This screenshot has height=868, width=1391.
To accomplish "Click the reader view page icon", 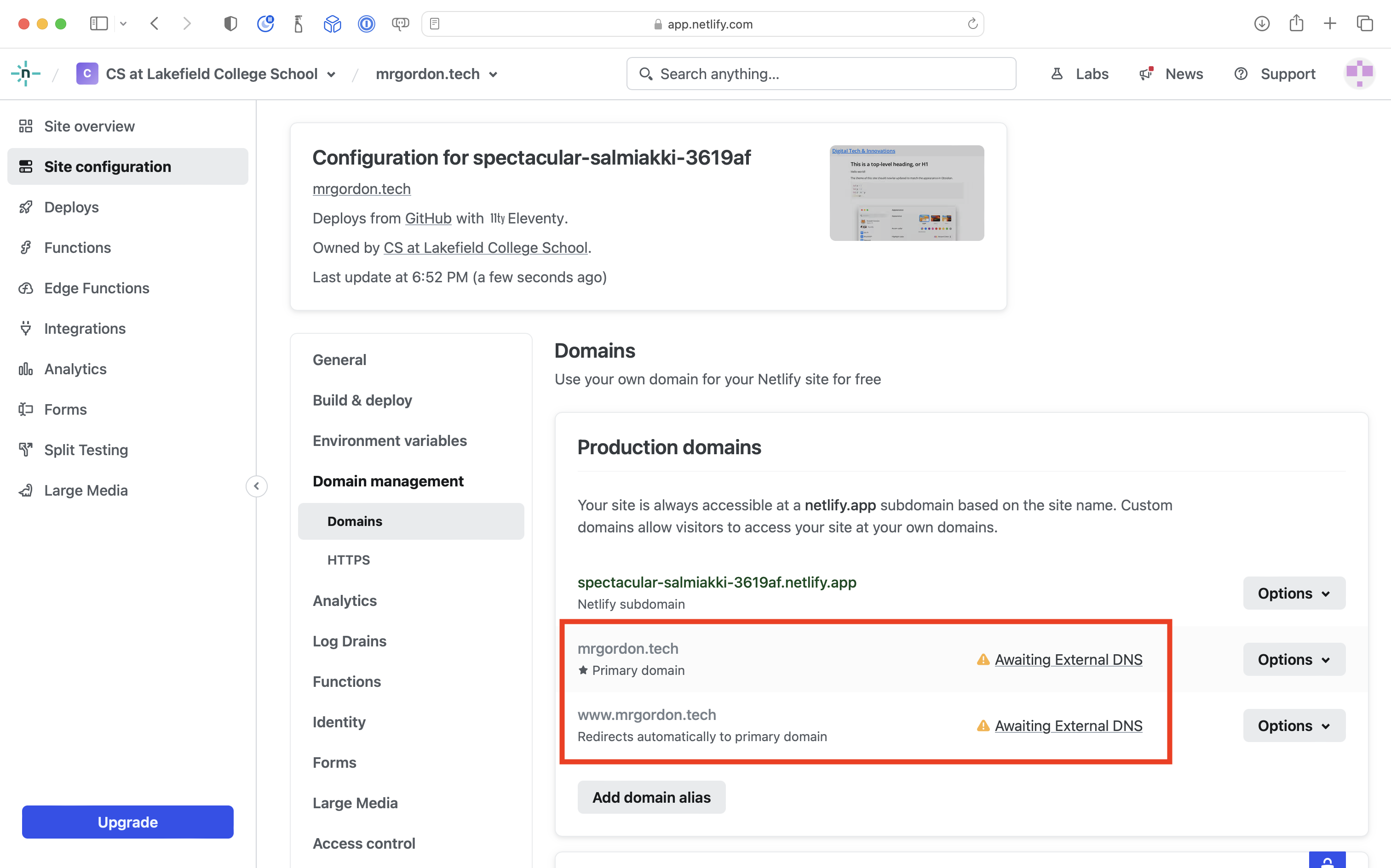I will point(435,23).
